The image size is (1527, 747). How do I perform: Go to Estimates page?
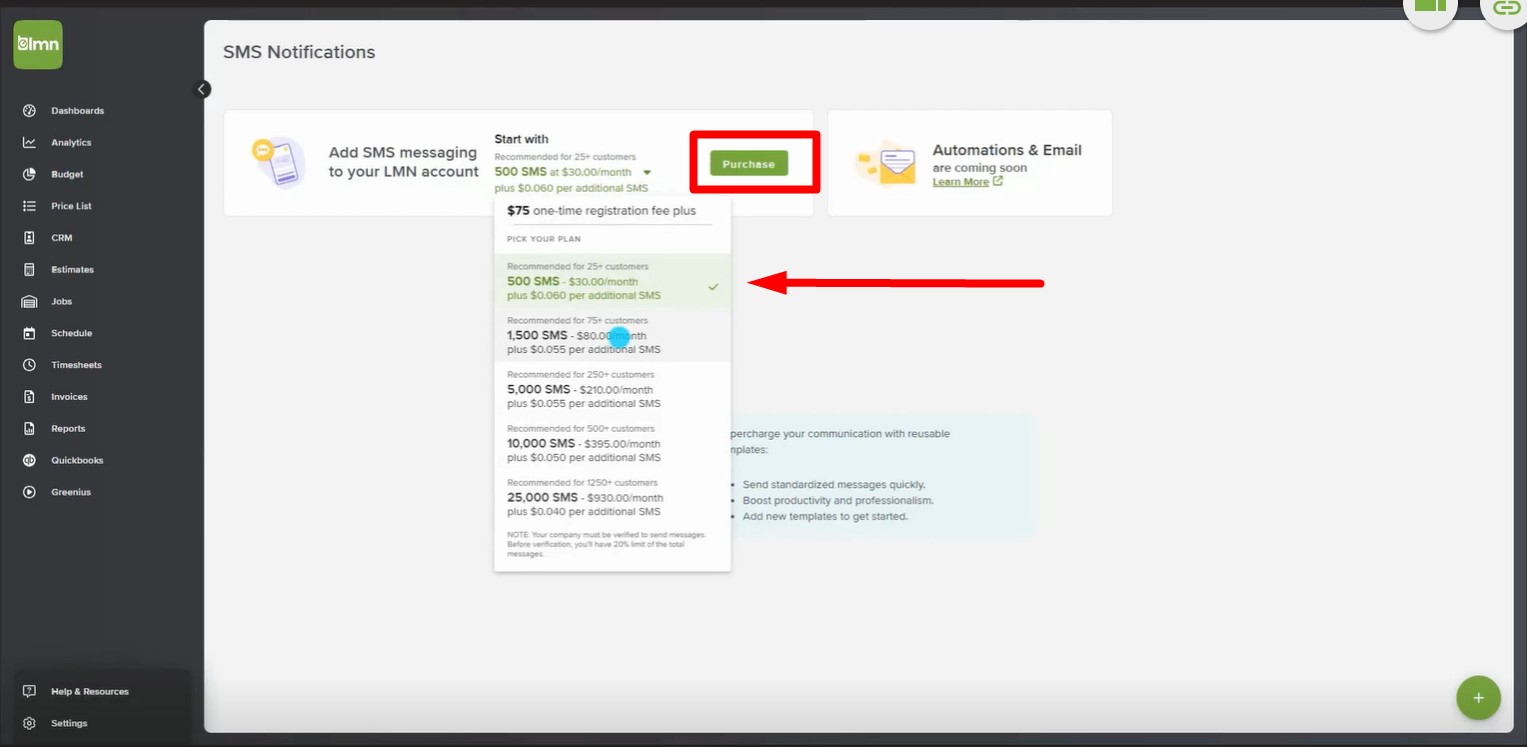(72, 270)
